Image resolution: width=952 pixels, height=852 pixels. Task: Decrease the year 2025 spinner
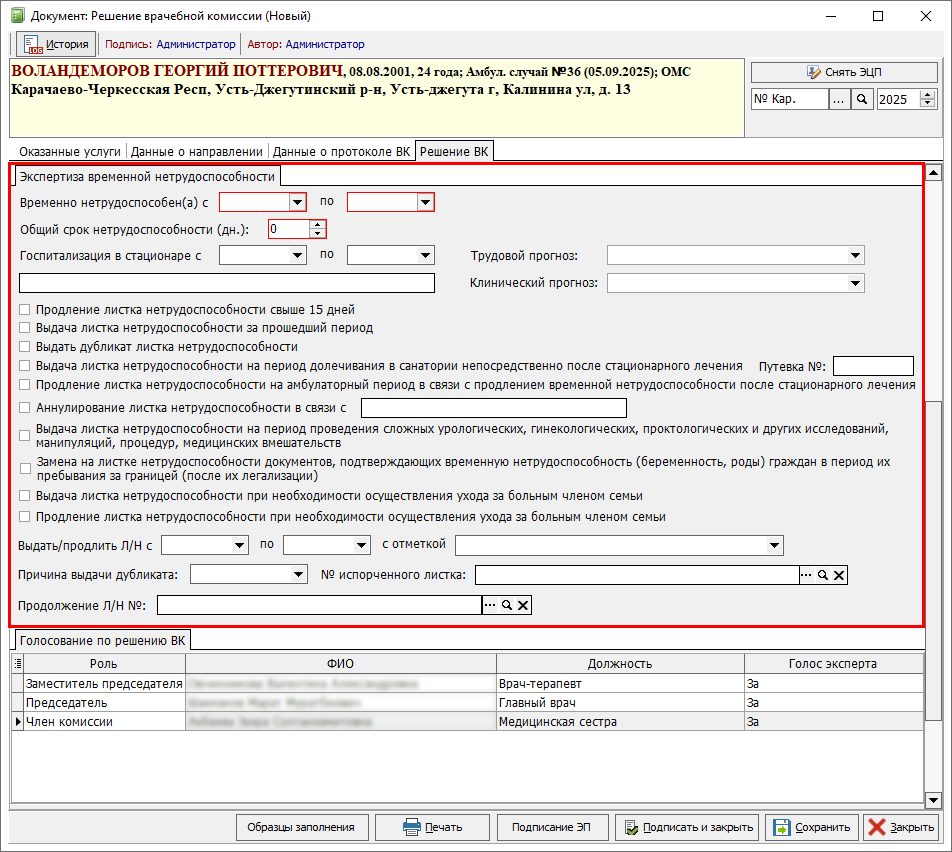928,104
